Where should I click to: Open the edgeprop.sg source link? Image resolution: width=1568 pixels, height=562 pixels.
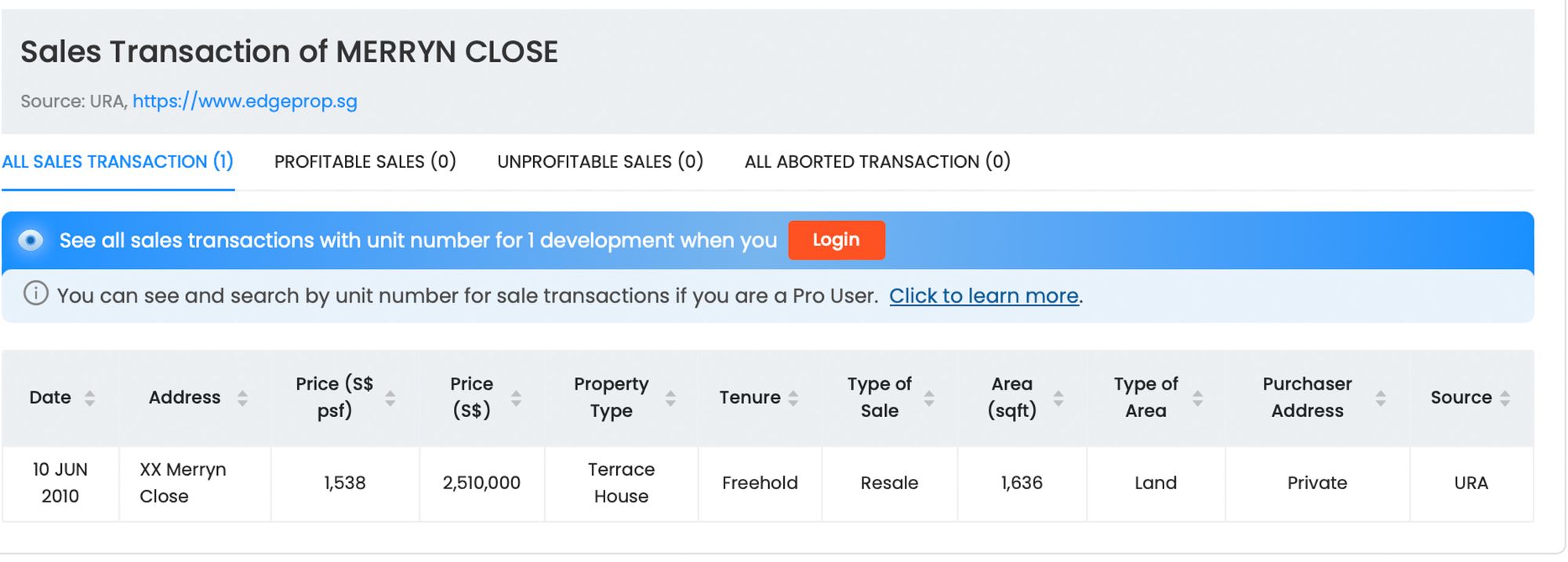[245, 101]
